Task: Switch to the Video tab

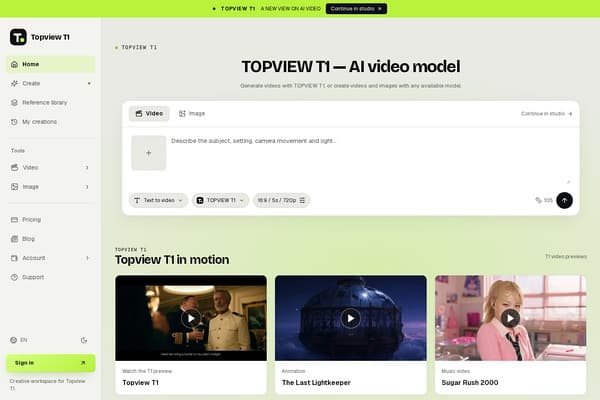Action: click(x=149, y=114)
